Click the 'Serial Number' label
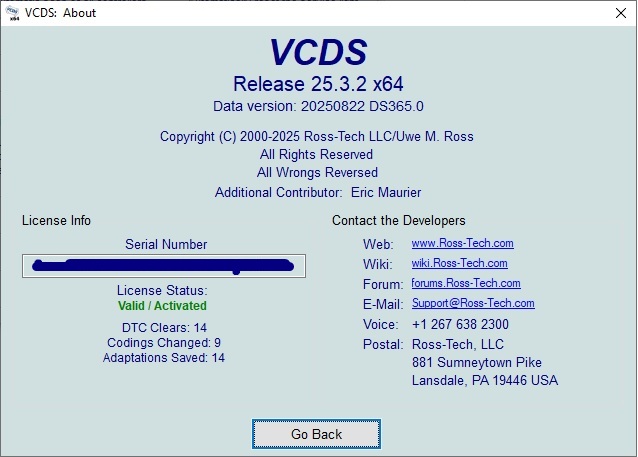The image size is (638, 457). point(166,244)
